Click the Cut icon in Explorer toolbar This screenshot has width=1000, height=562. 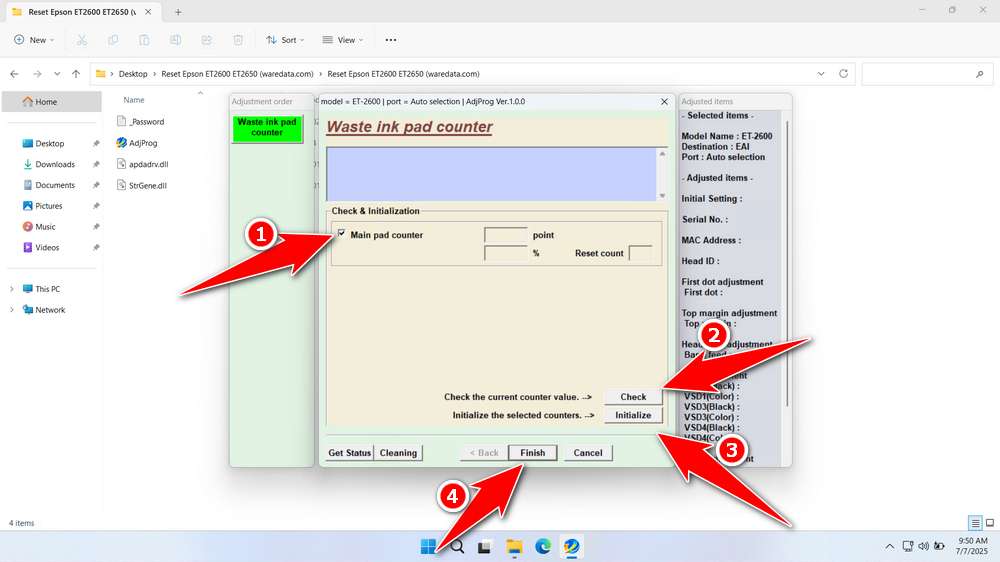click(82, 40)
